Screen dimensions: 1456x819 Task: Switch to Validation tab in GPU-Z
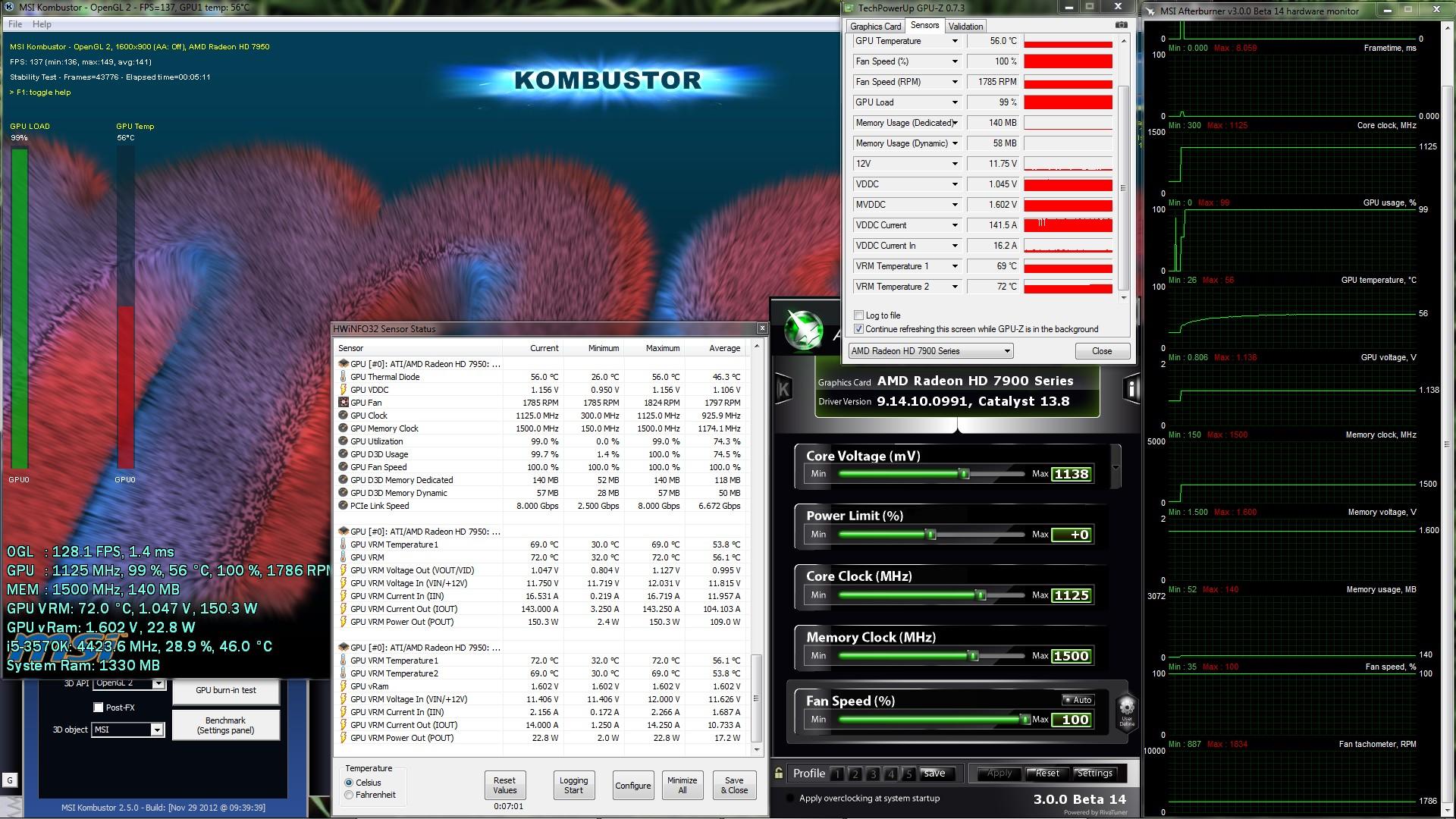coord(965,26)
